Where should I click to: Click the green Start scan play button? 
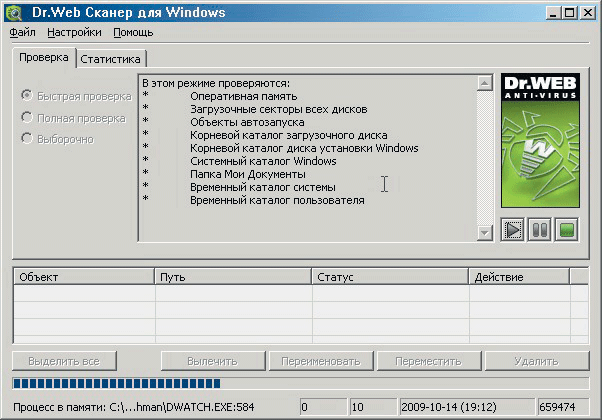512,230
